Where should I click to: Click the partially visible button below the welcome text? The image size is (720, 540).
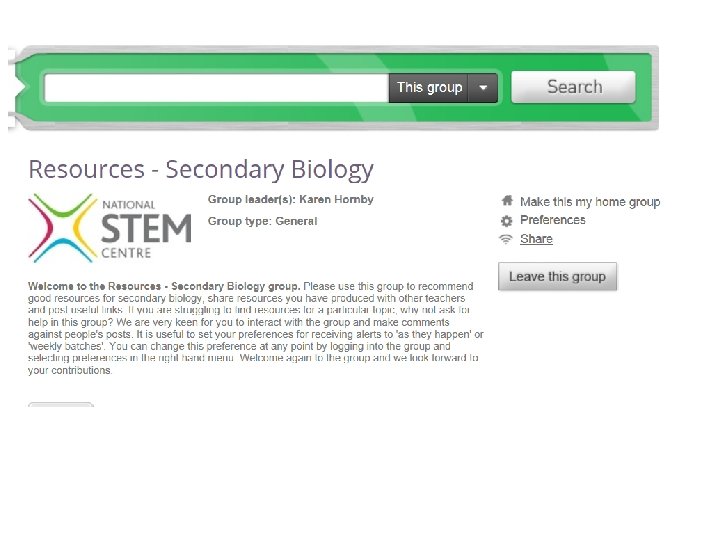(x=60, y=405)
